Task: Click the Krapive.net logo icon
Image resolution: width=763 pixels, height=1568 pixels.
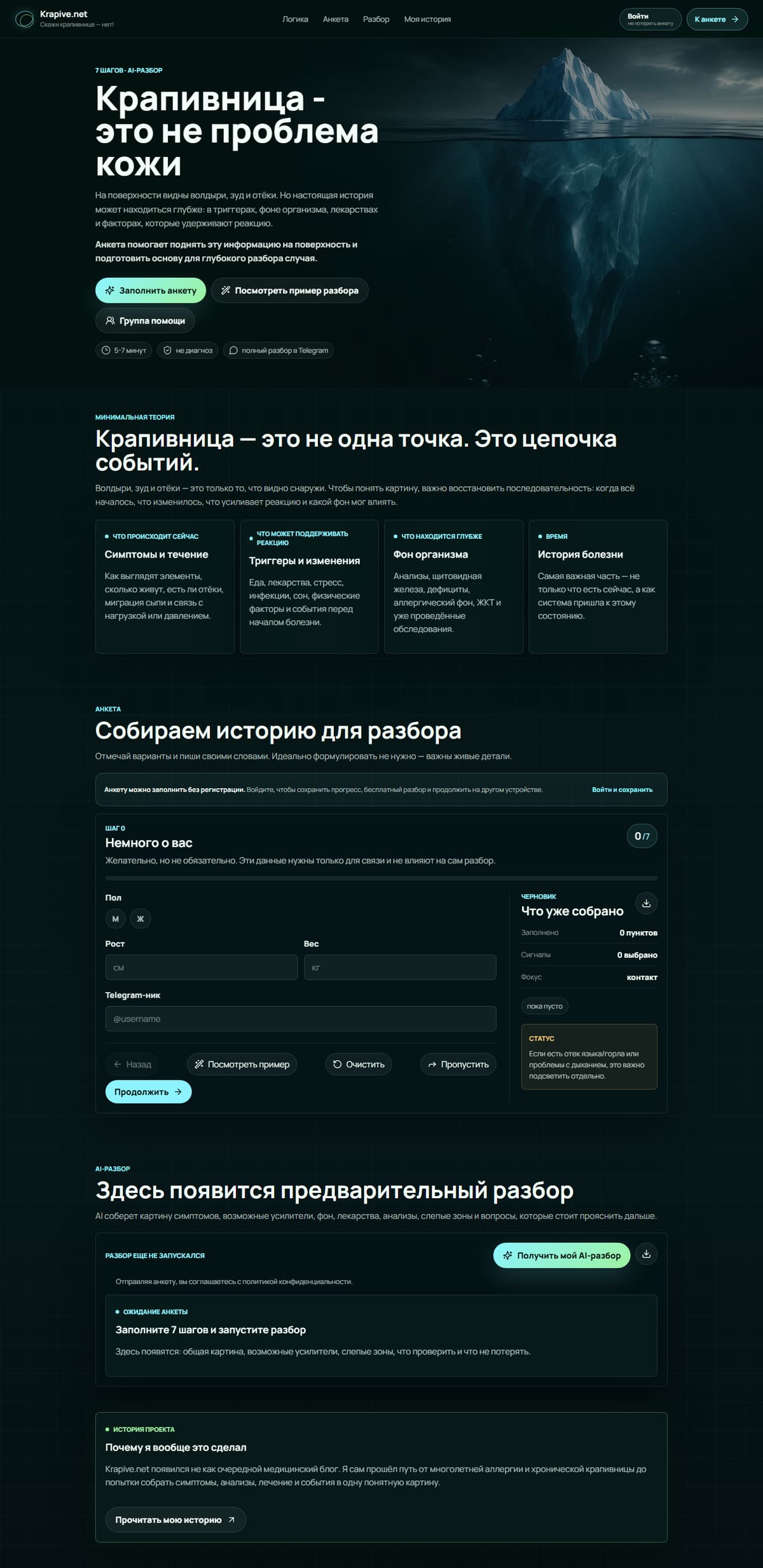Action: coord(24,19)
